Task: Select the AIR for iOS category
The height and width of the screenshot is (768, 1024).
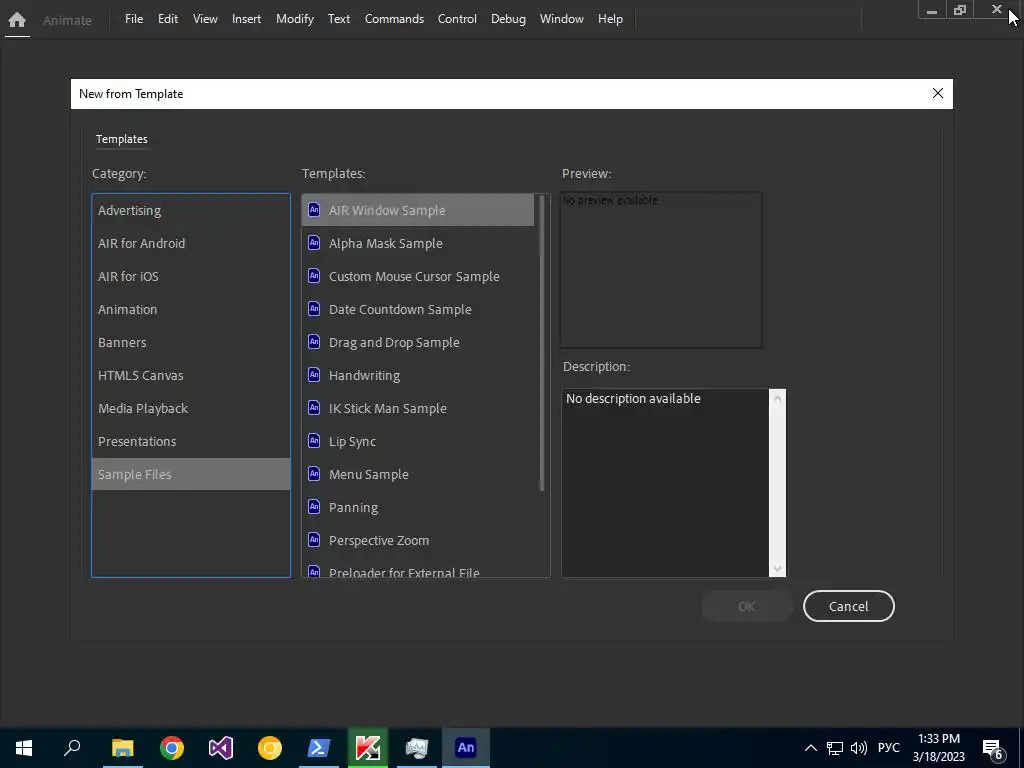Action: [191, 276]
